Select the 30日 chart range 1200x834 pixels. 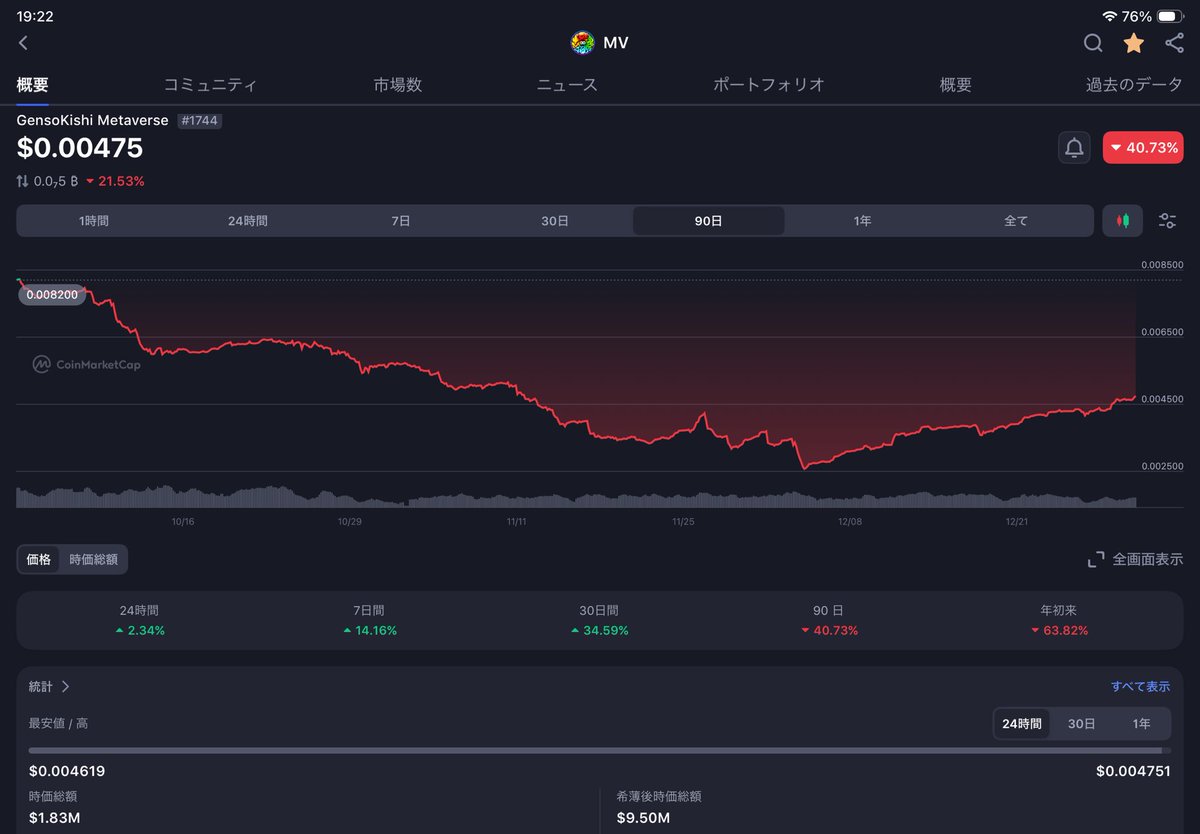click(x=555, y=221)
